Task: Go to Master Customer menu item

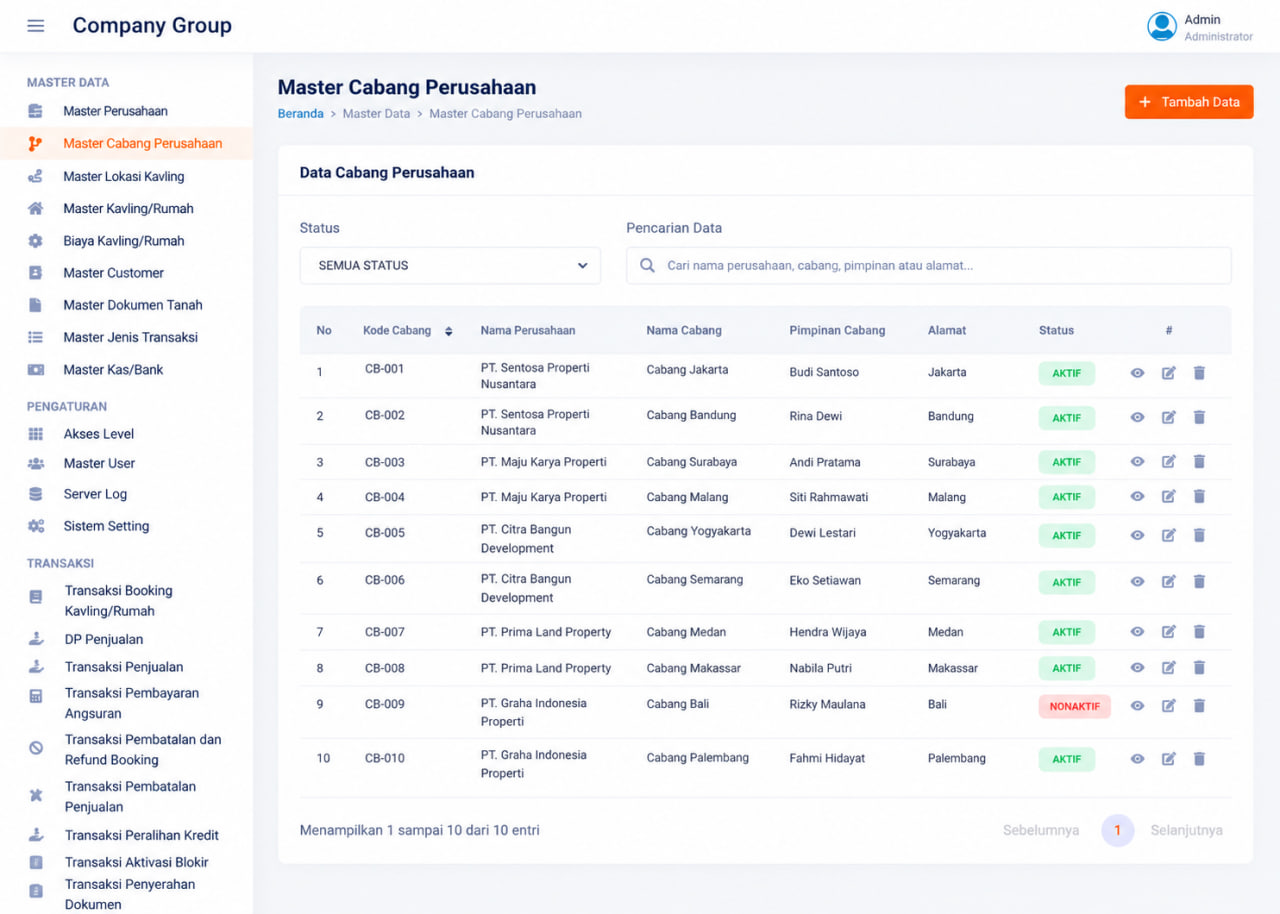Action: (x=113, y=273)
